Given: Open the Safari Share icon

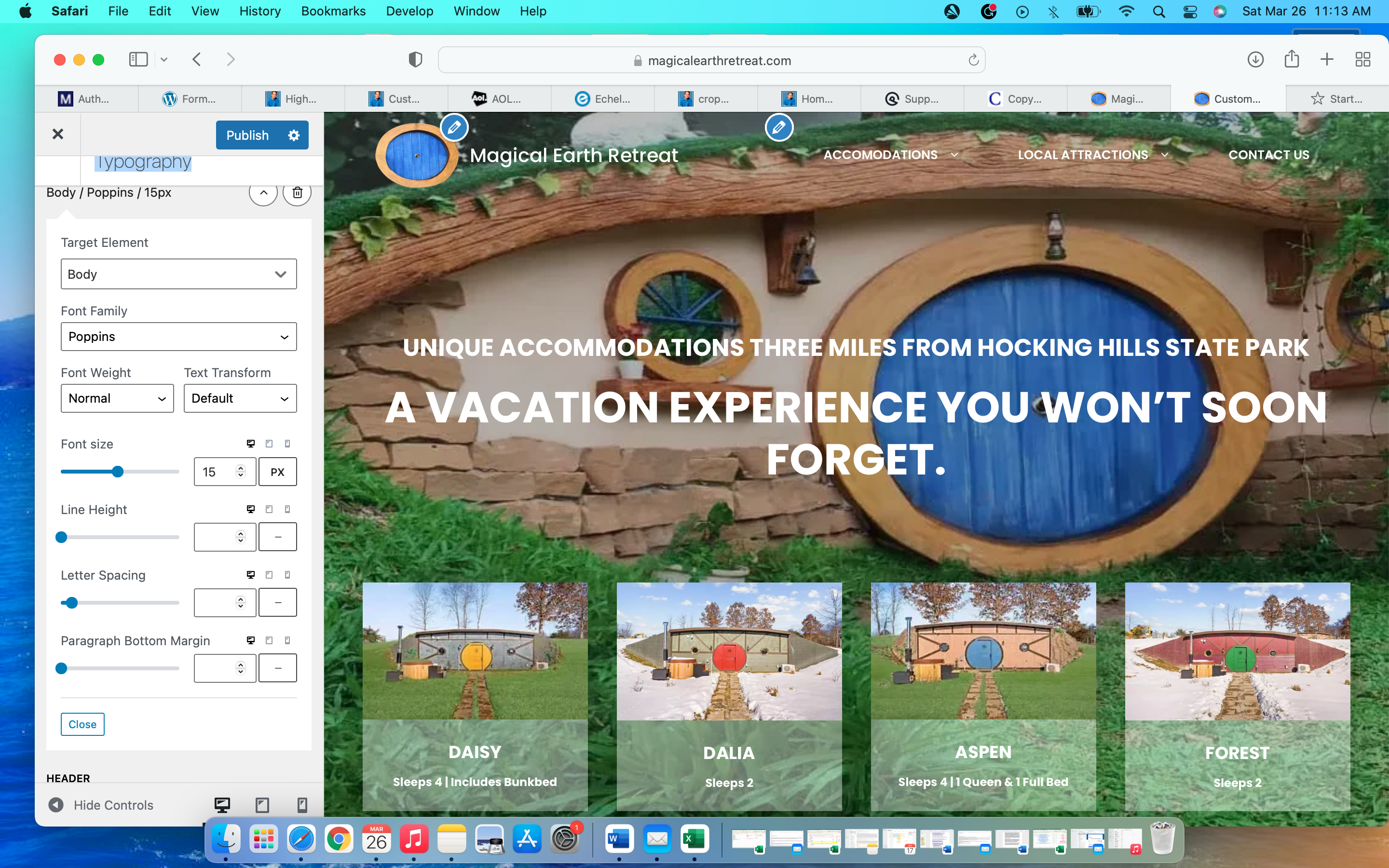Looking at the screenshot, I should [1292, 59].
